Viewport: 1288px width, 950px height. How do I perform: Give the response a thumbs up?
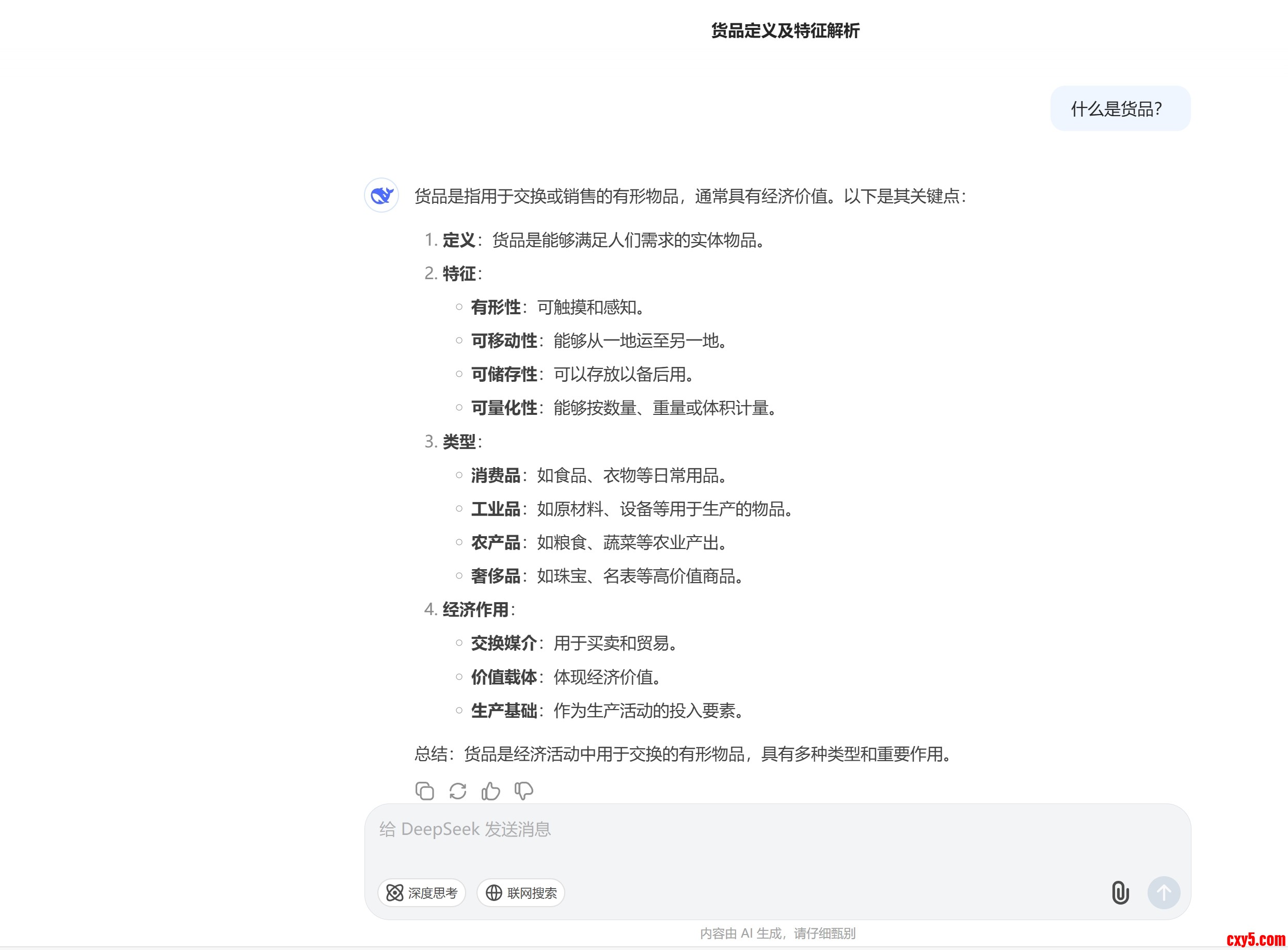click(x=491, y=791)
